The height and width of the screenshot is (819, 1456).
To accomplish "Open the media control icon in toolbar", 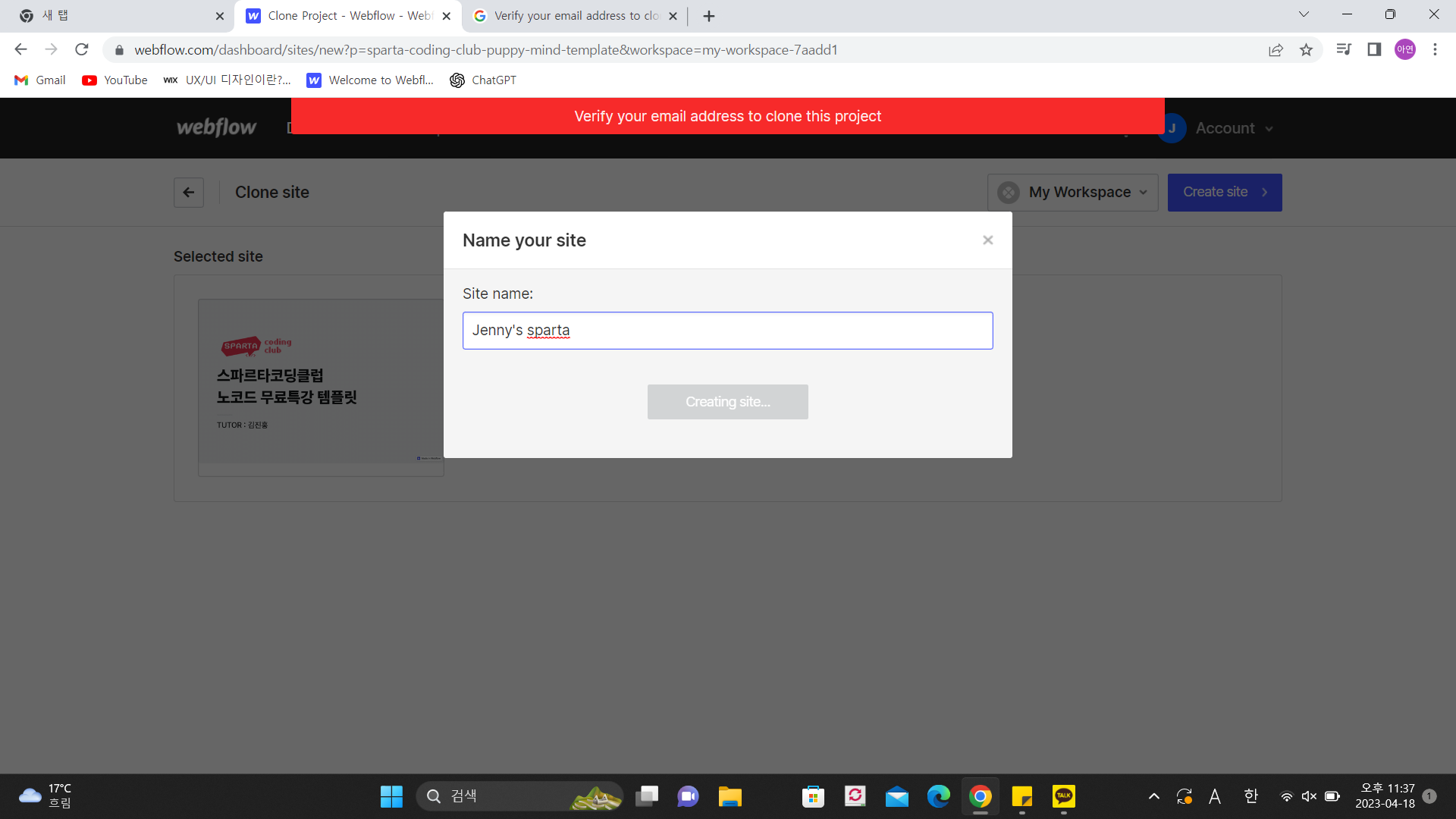I will 1344,50.
